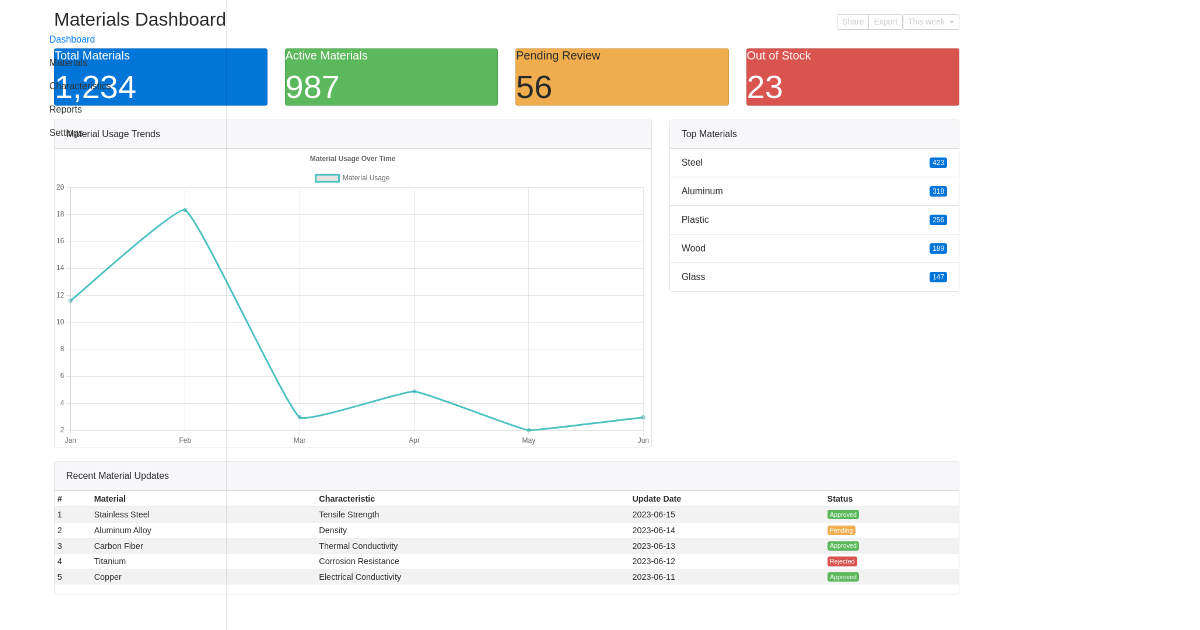
Task: Click the Active Materials card showing 987
Action: coord(390,76)
